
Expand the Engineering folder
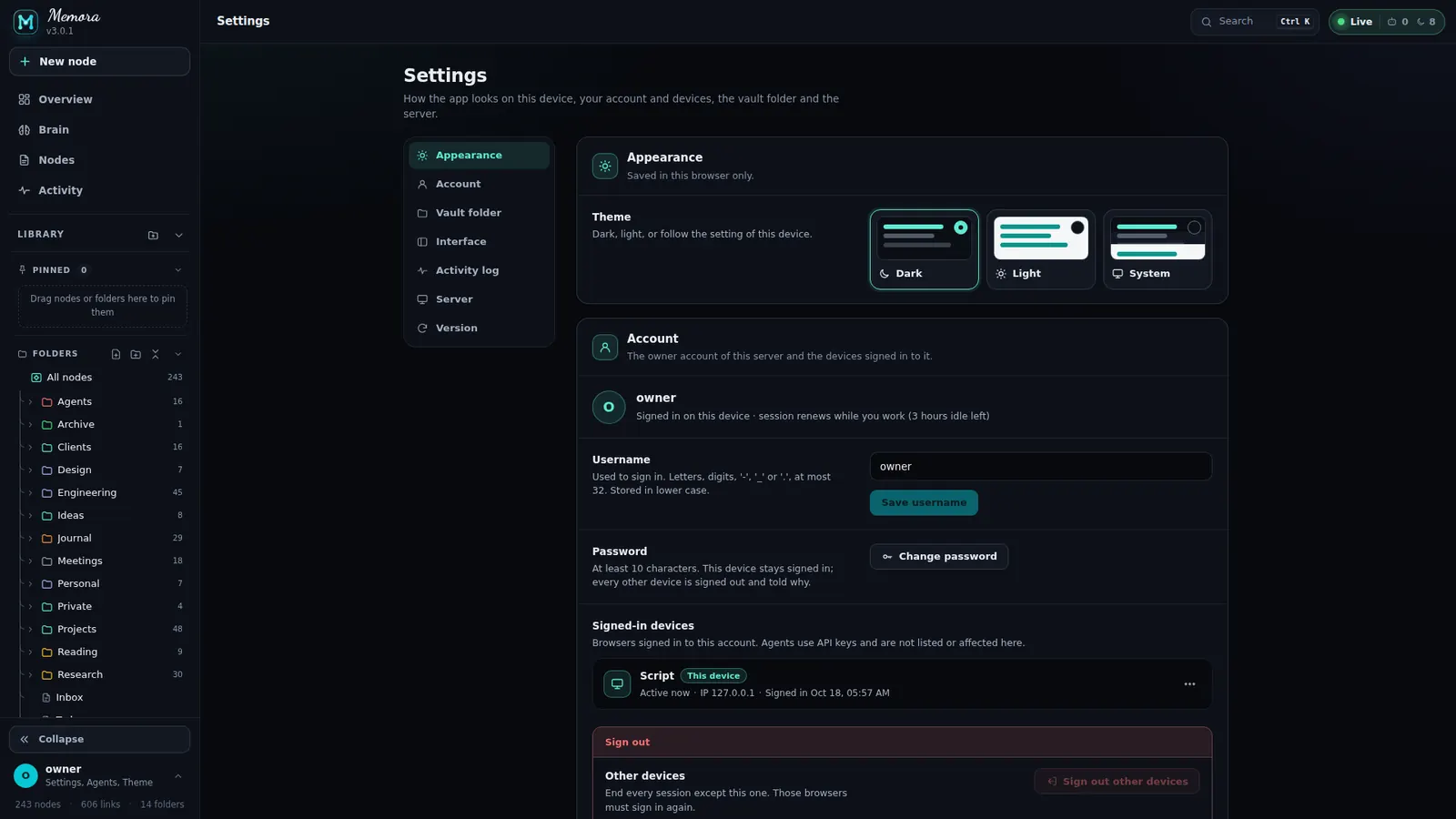[x=30, y=492]
